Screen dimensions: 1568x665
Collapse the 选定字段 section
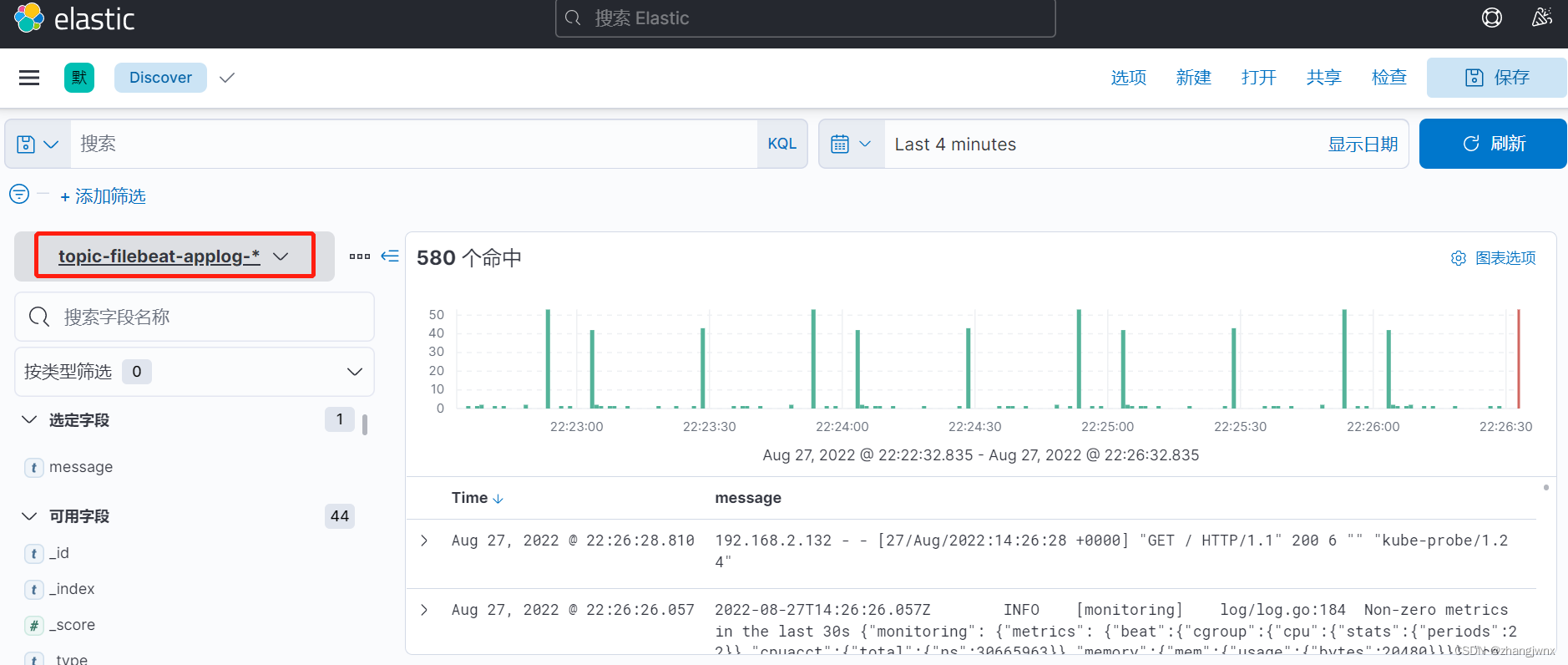[x=29, y=419]
